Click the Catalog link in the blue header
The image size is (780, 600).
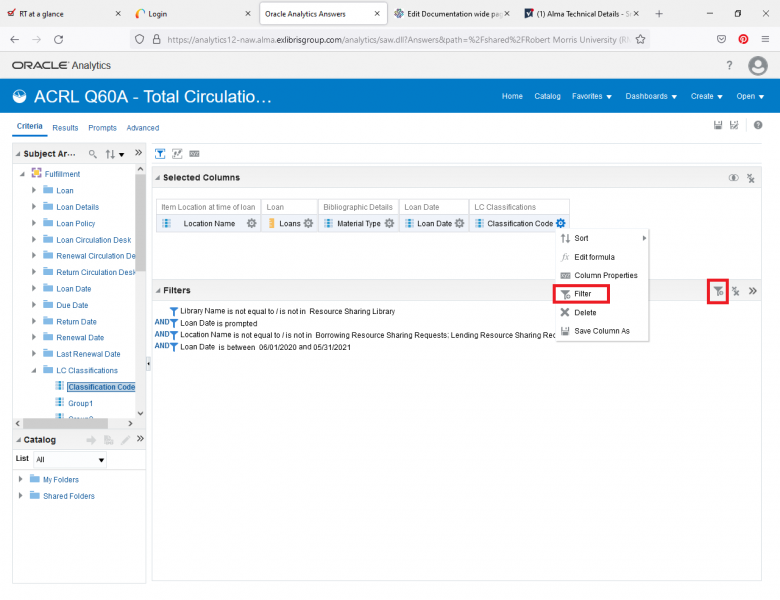pos(547,97)
